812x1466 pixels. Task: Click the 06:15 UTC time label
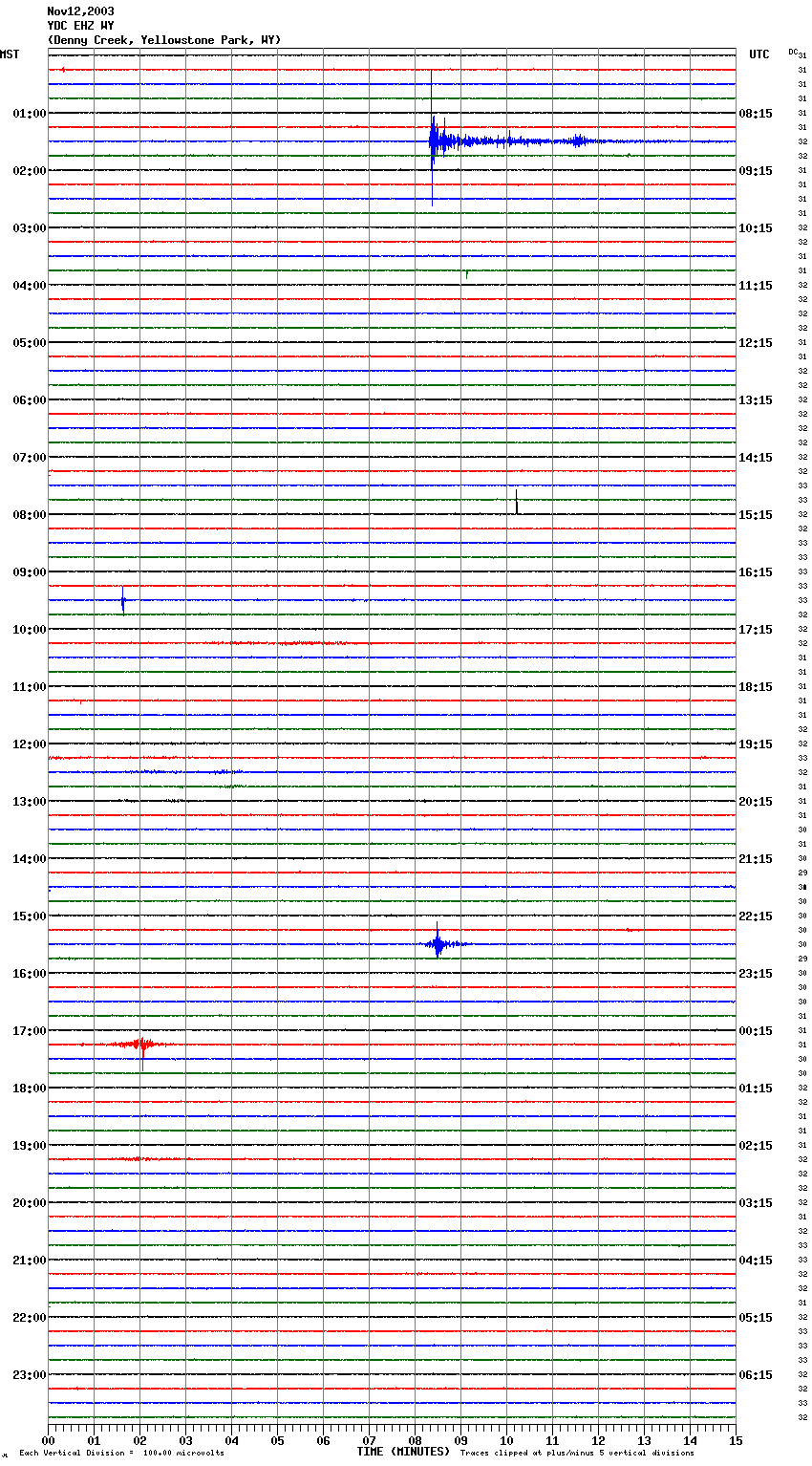point(756,1374)
